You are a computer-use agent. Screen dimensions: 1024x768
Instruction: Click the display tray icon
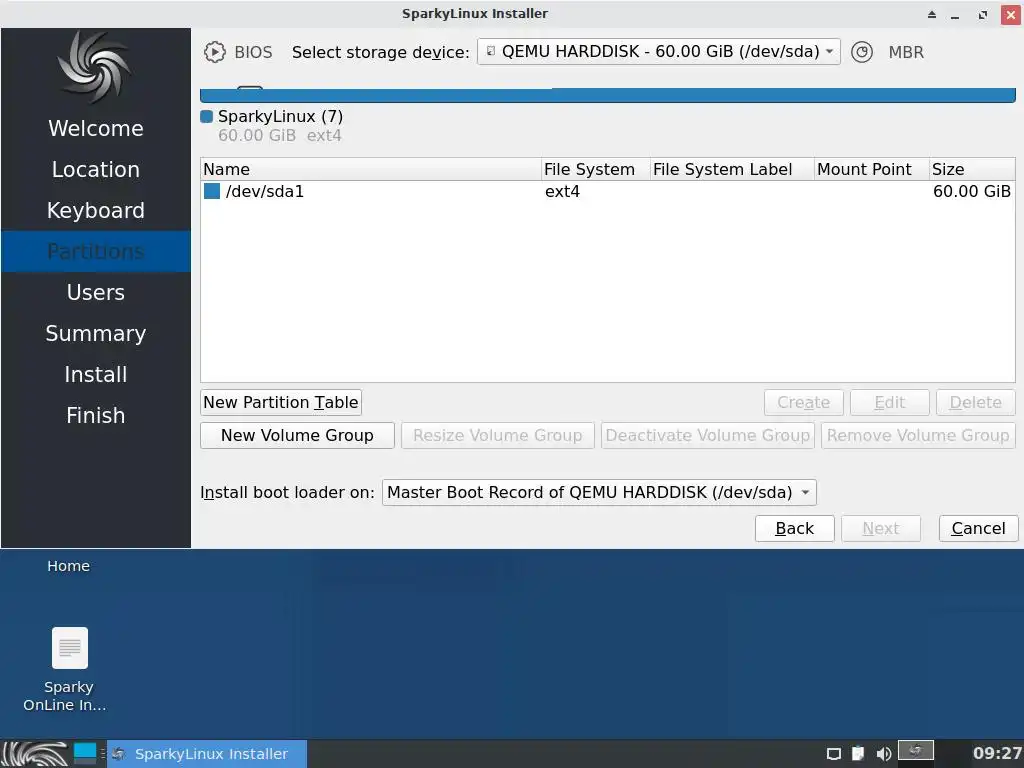833,754
